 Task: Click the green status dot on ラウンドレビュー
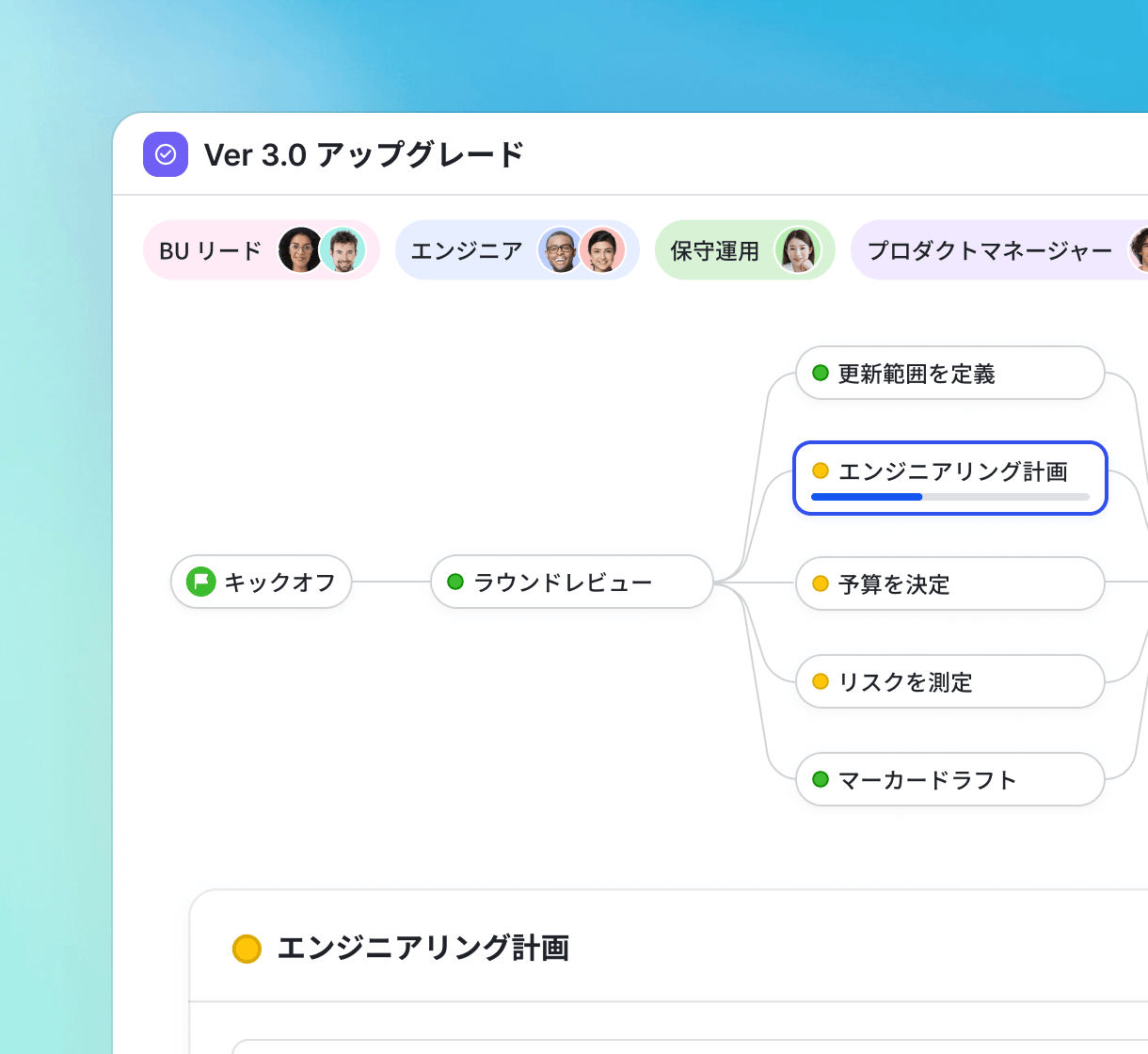(456, 582)
